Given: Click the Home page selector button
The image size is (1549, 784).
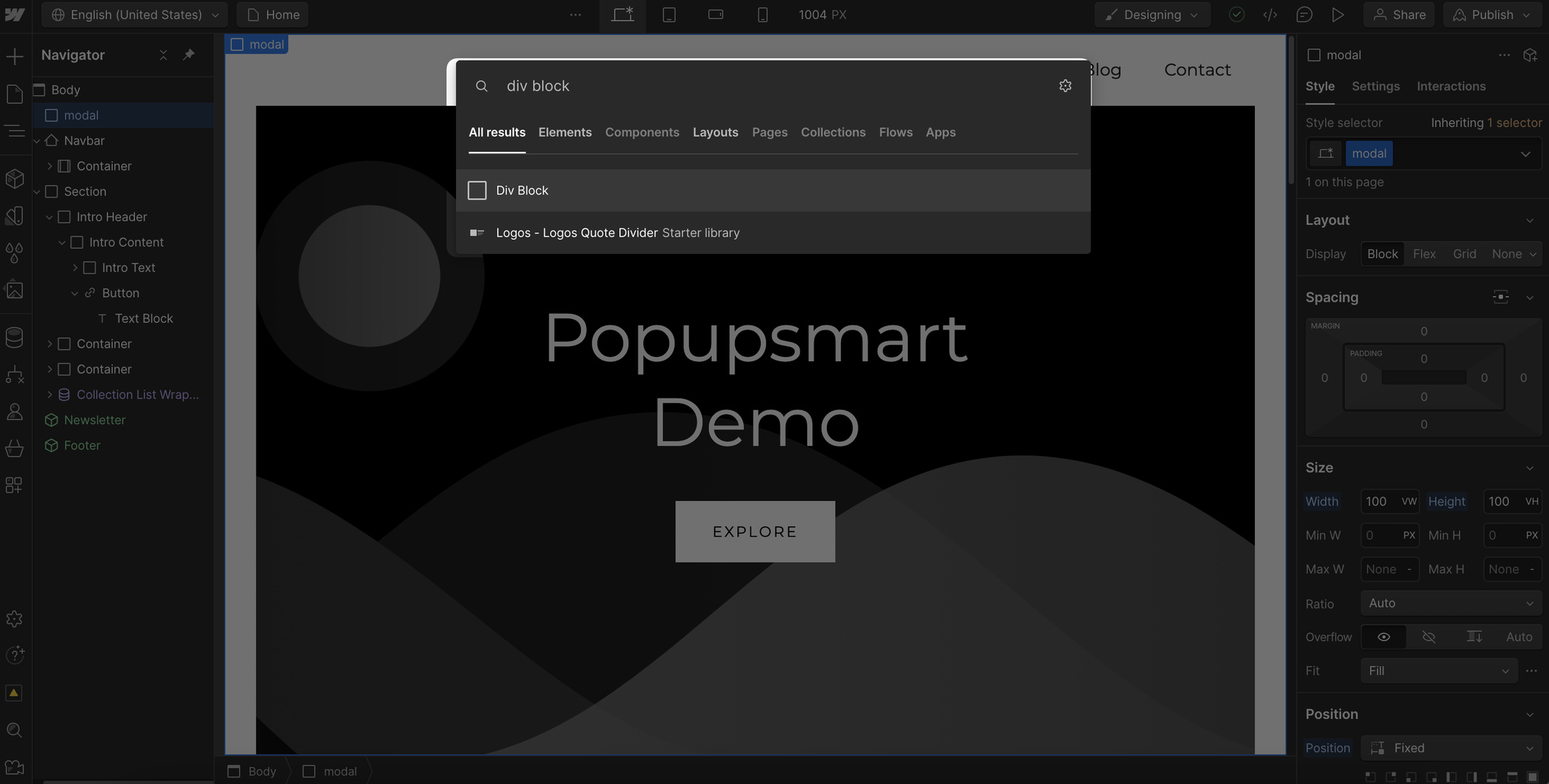Looking at the screenshot, I should [273, 15].
